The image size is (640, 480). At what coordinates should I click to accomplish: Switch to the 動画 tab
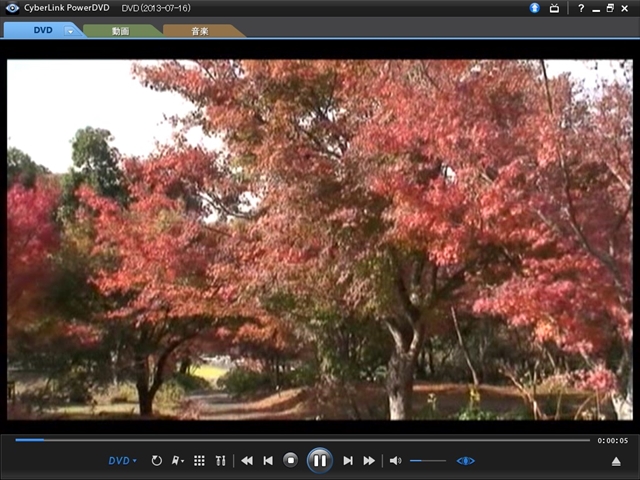click(x=120, y=31)
